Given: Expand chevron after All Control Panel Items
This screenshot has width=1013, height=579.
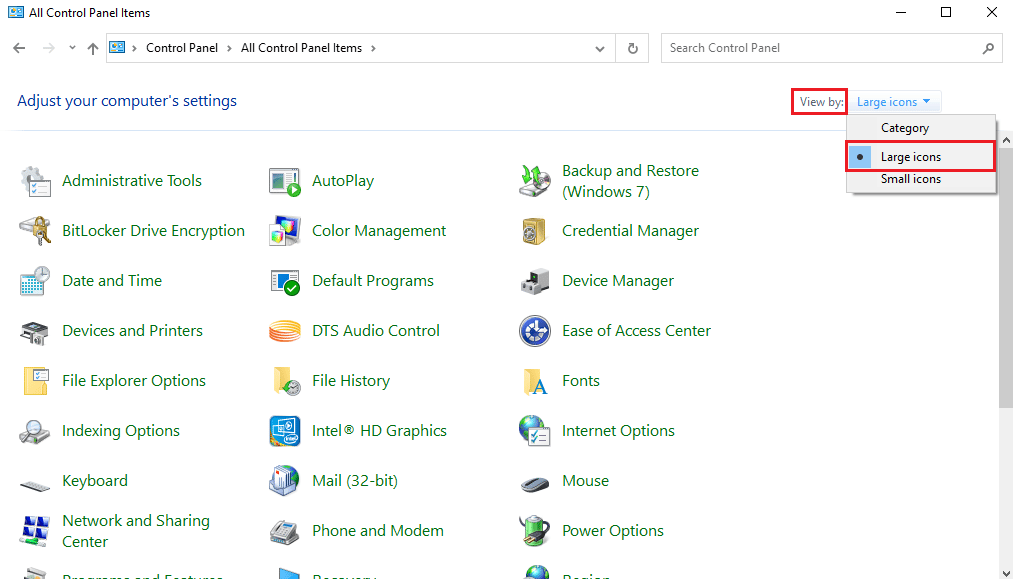Looking at the screenshot, I should click(373, 48).
